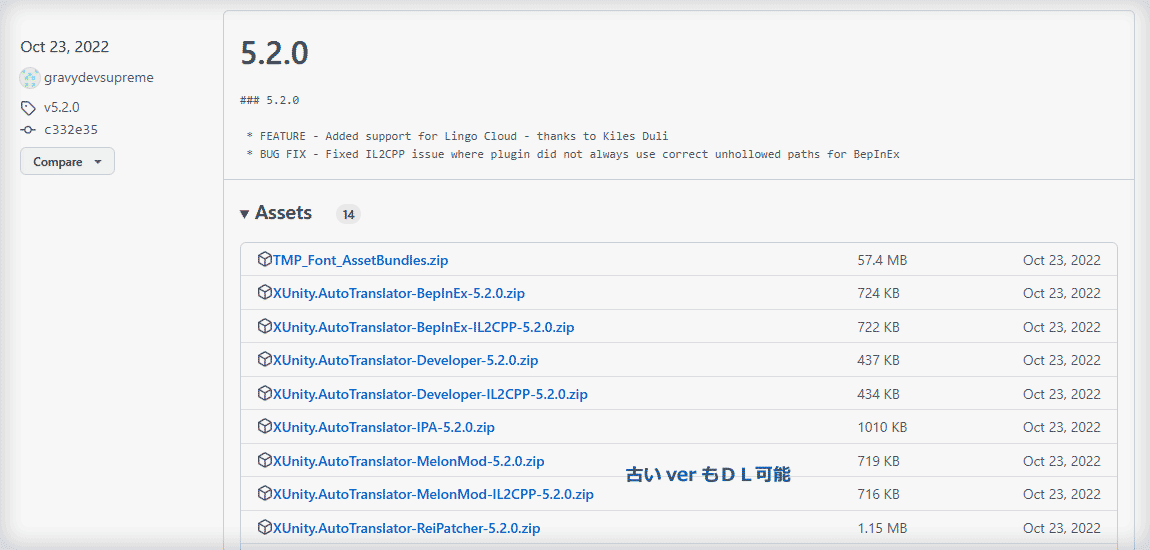Click package icon for MelonMod-5.2.0.zip
The width and height of the screenshot is (1150, 550).
coord(265,461)
